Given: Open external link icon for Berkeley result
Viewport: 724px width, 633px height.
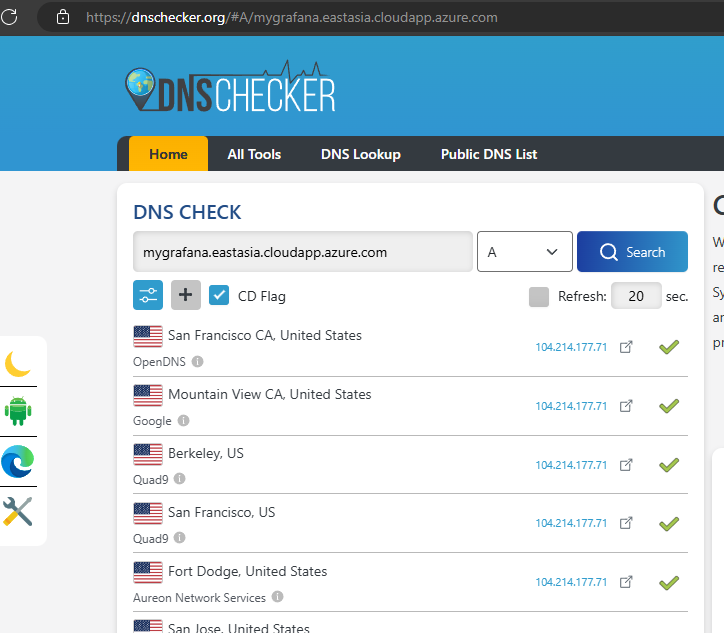Looking at the screenshot, I should point(626,464).
